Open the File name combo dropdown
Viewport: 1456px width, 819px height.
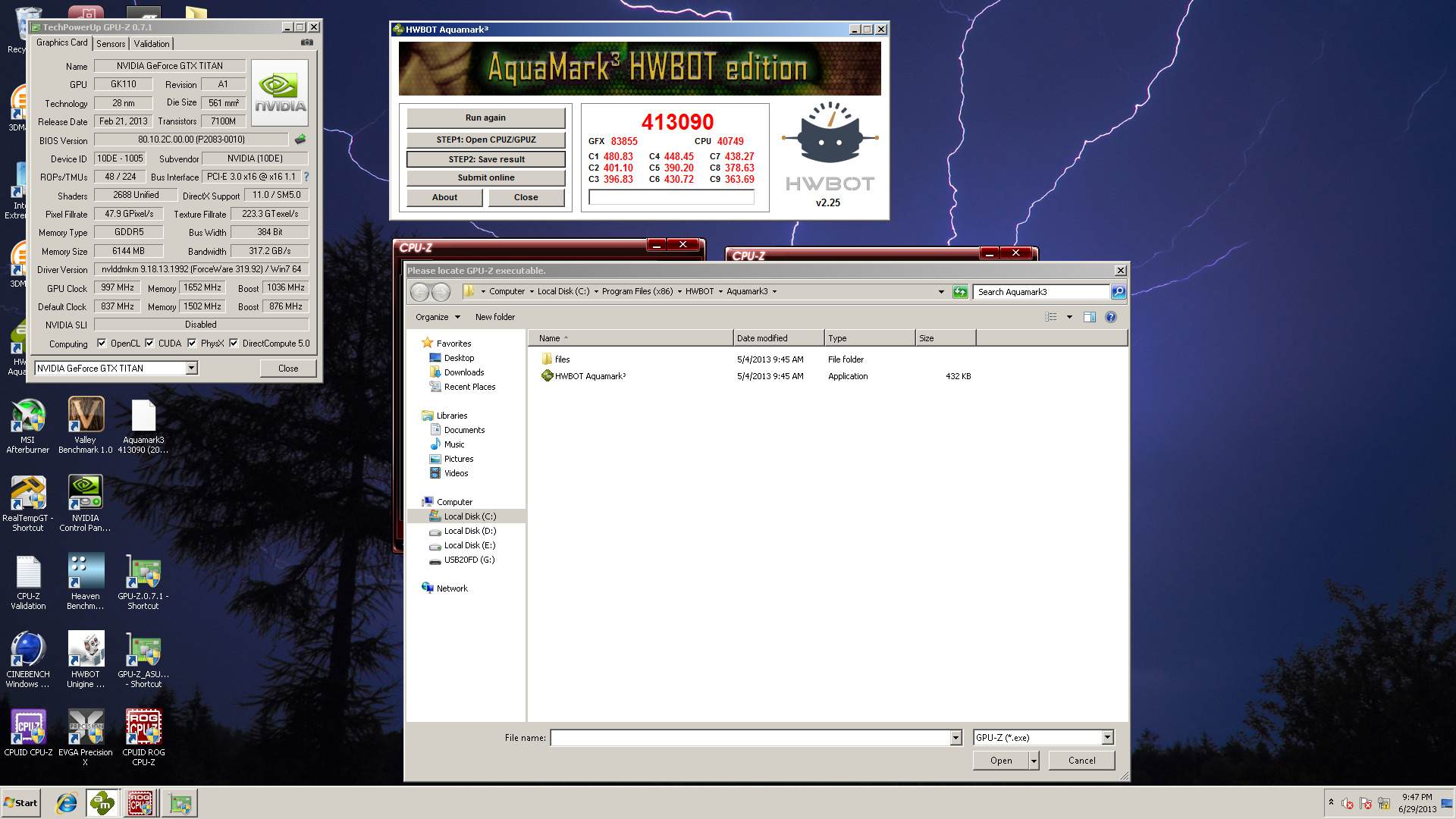(955, 738)
